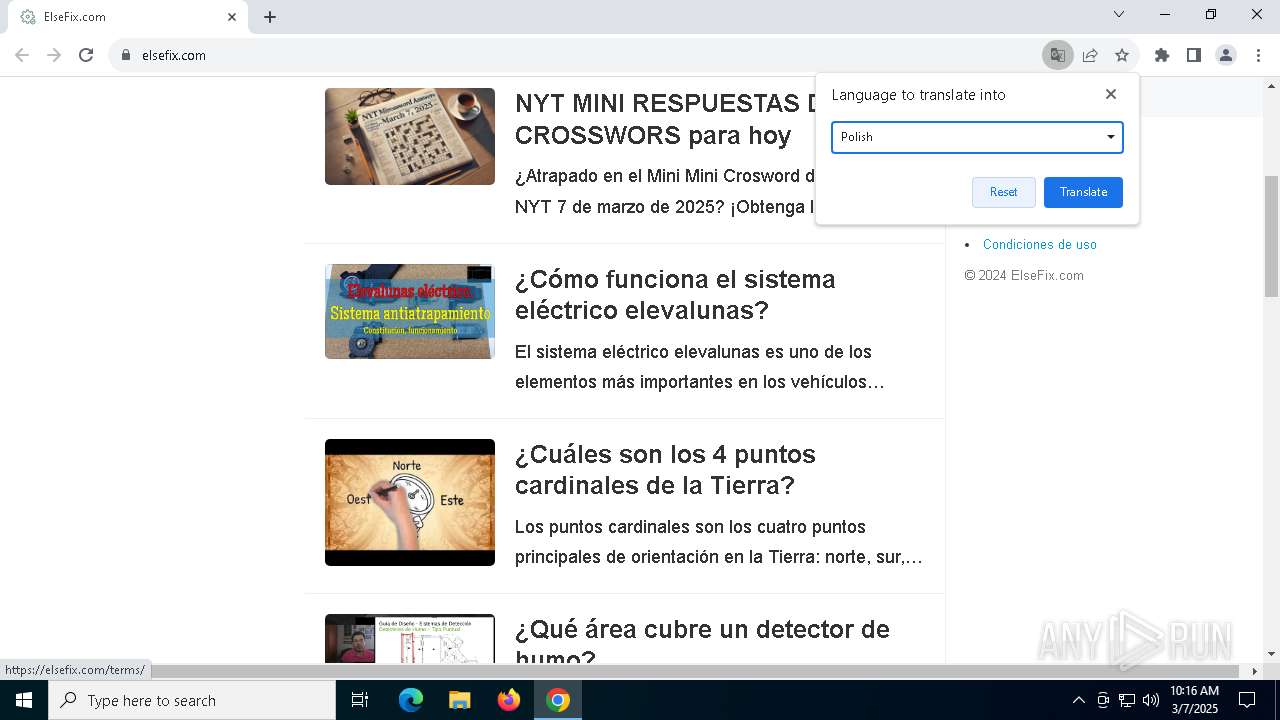1280x720 pixels.
Task: Go back to previous page
Action: click(x=22, y=55)
